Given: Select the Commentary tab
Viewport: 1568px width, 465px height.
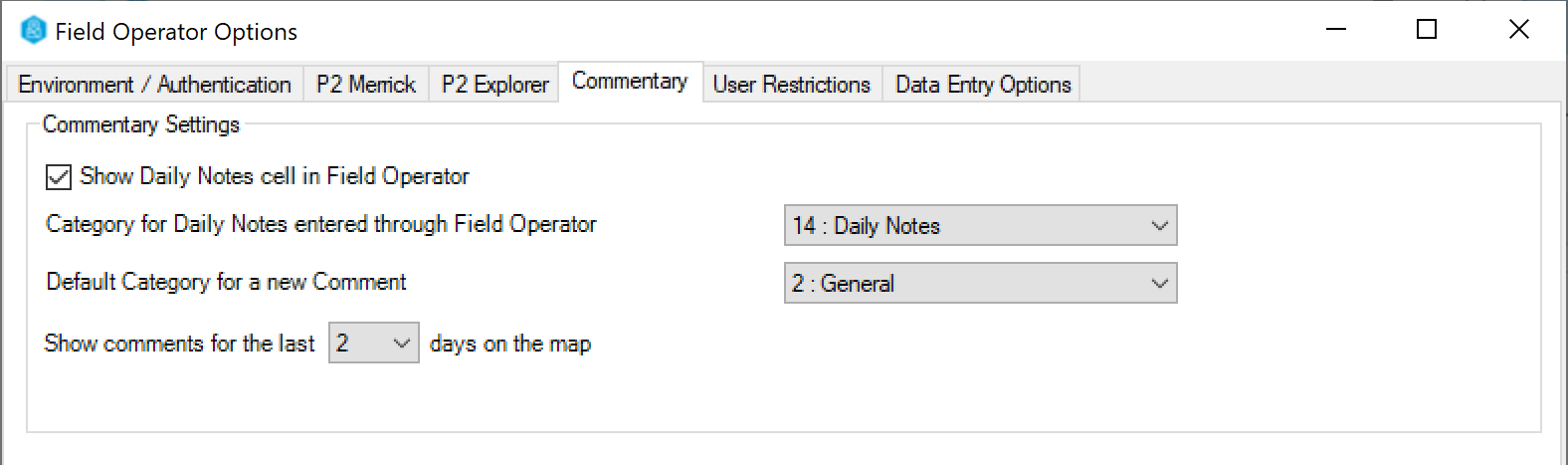Looking at the screenshot, I should (630, 82).
